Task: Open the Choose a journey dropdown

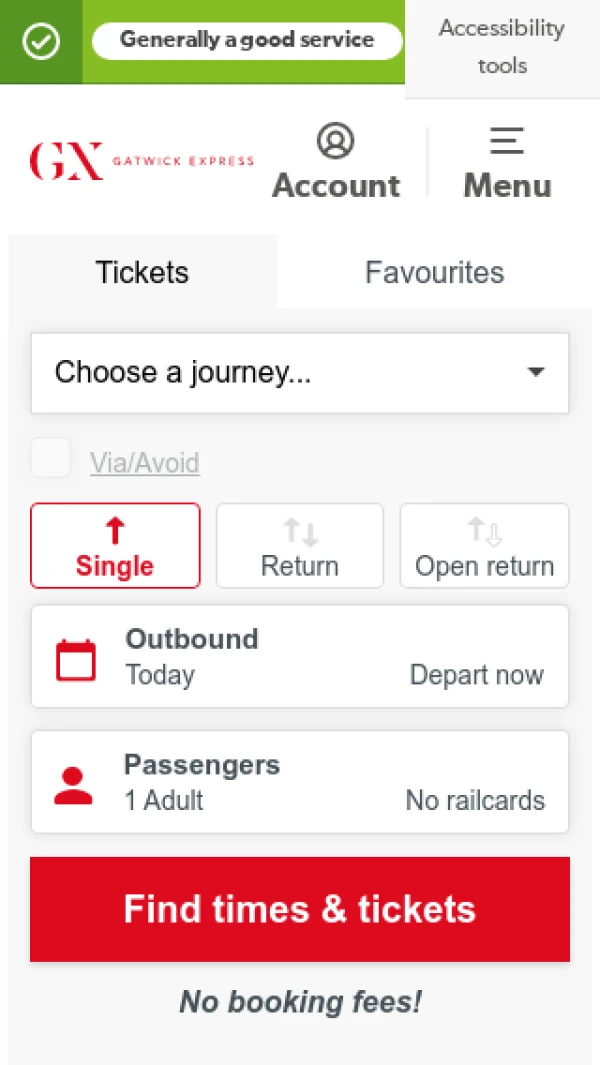Action: click(300, 373)
